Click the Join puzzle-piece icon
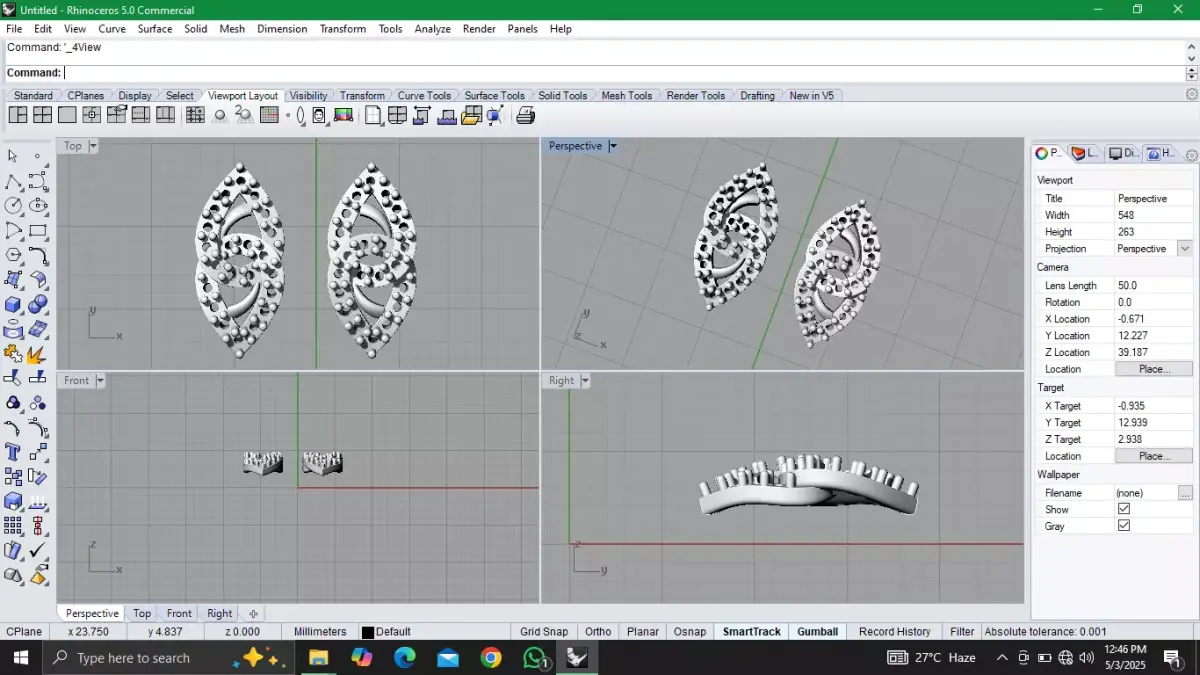The image size is (1200, 675). pyautogui.click(x=14, y=353)
